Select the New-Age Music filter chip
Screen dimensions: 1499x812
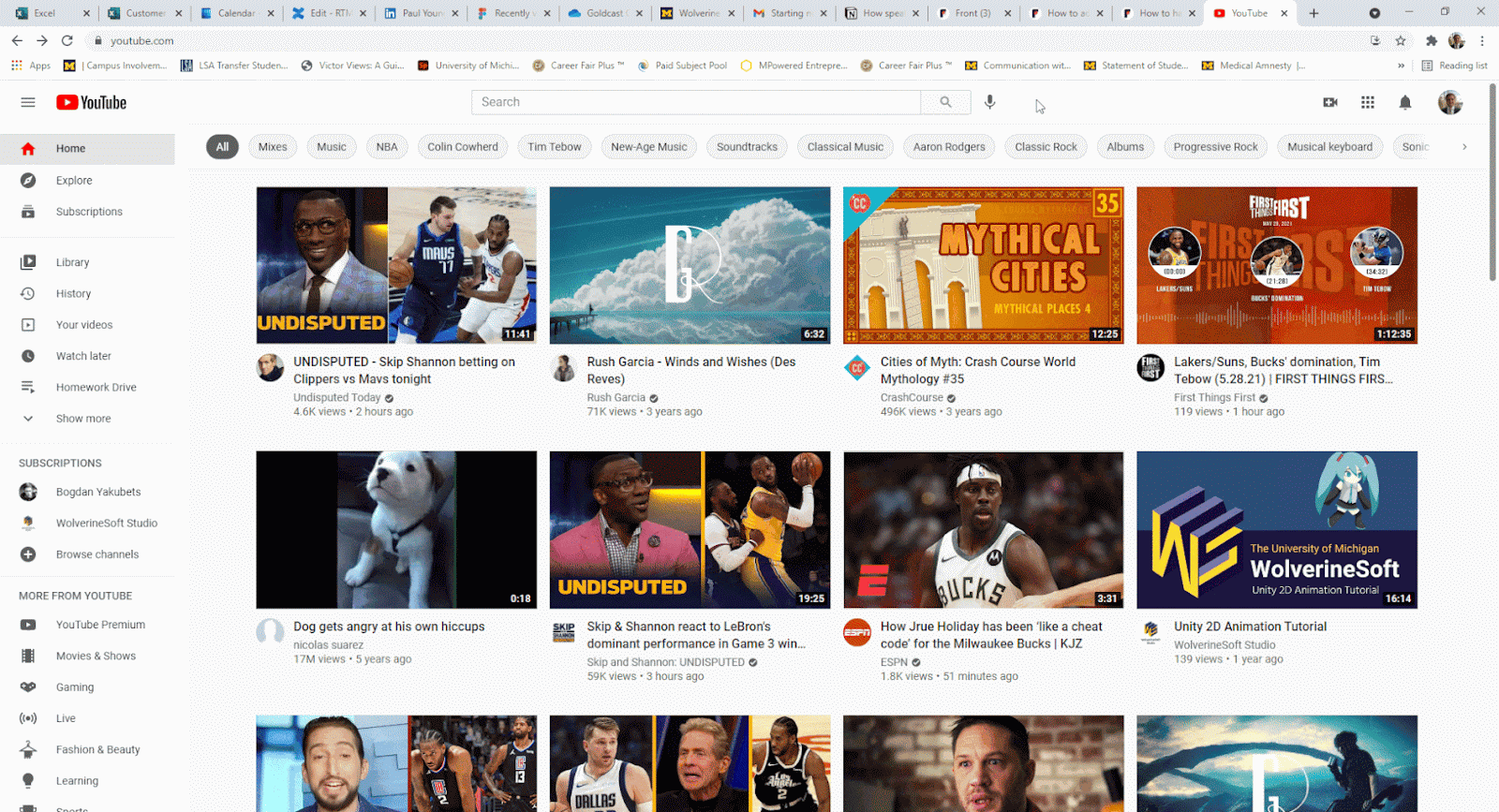pos(649,147)
